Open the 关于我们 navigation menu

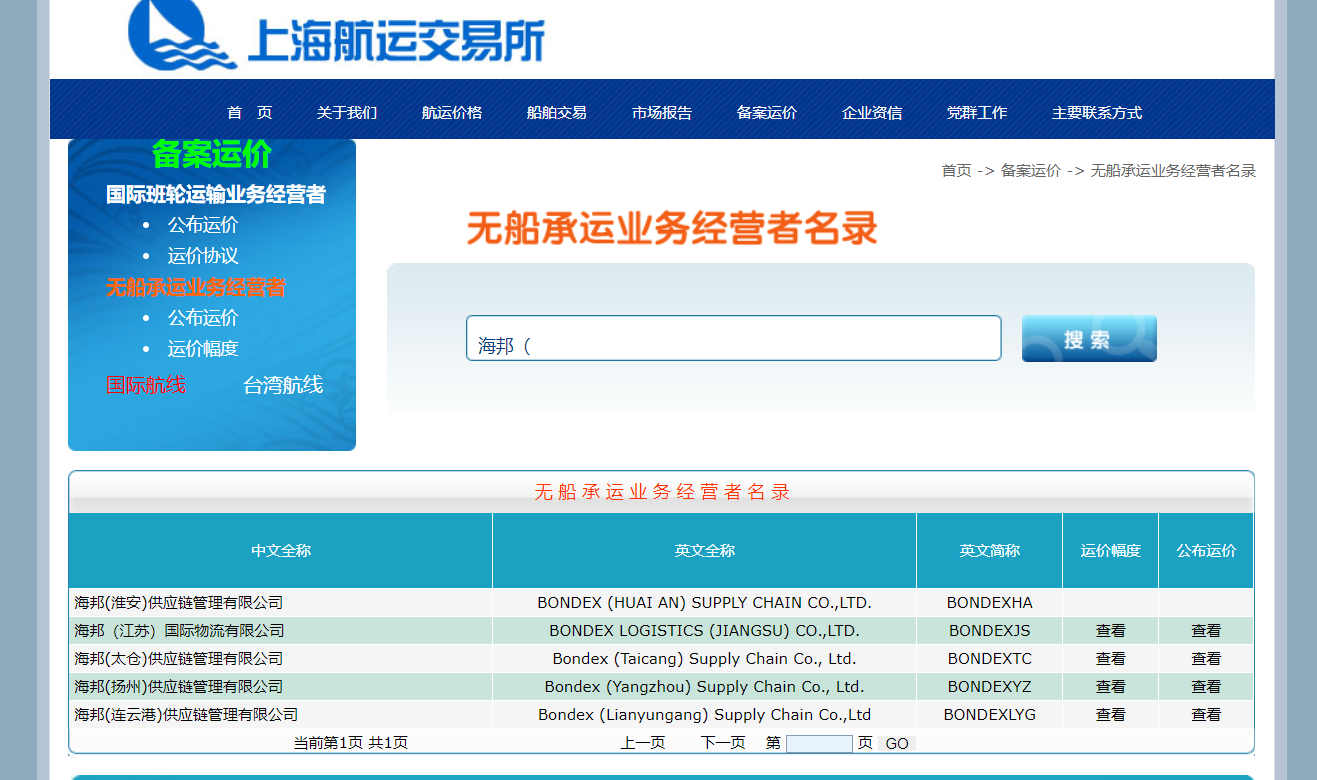[346, 113]
